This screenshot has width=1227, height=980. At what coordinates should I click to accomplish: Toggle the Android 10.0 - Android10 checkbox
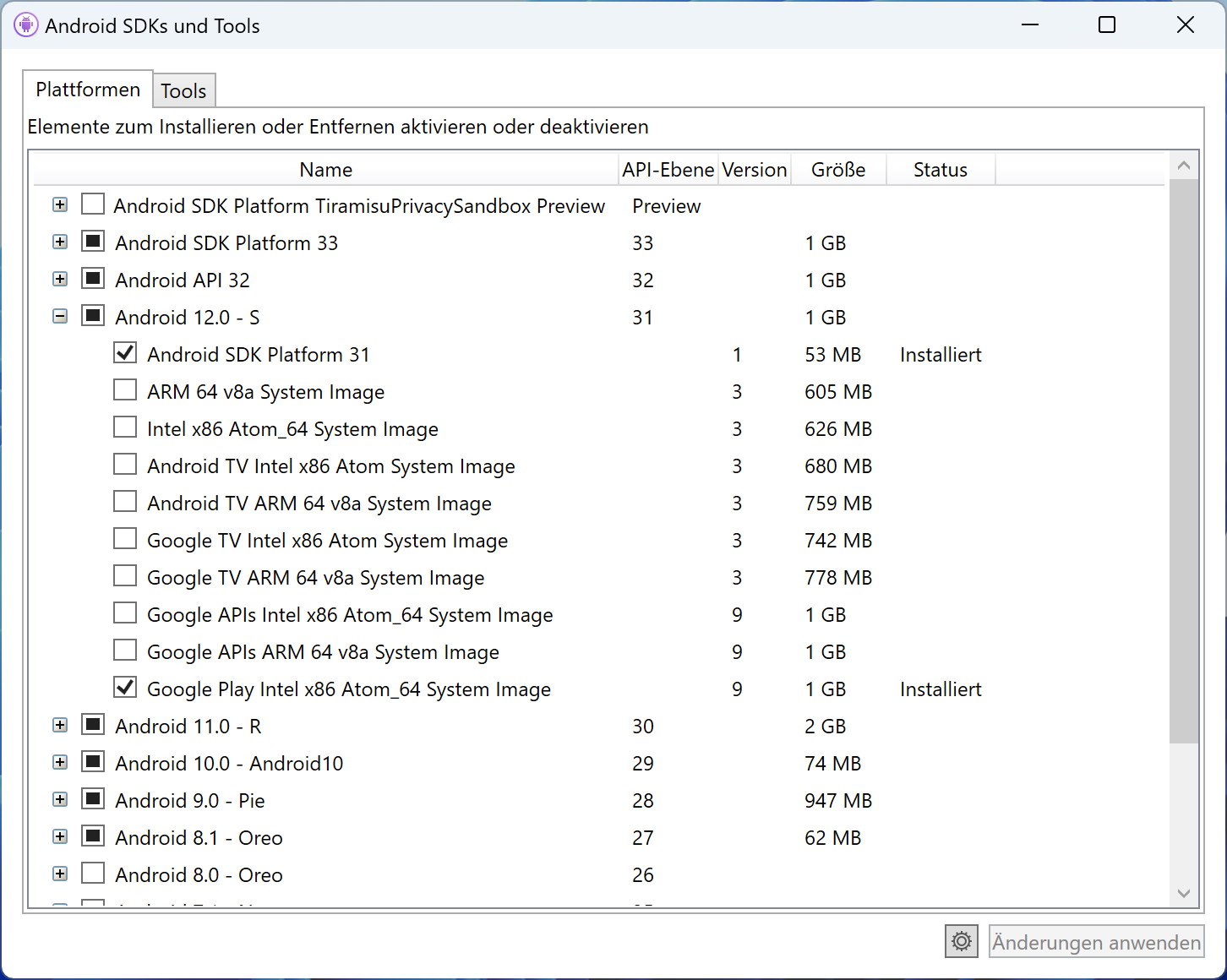click(x=93, y=762)
